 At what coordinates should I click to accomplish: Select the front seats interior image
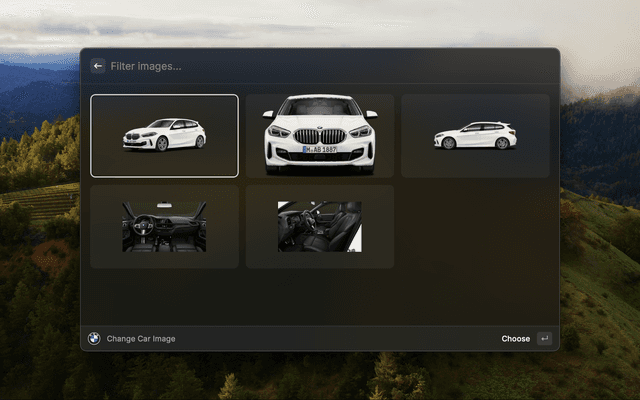[x=319, y=226]
